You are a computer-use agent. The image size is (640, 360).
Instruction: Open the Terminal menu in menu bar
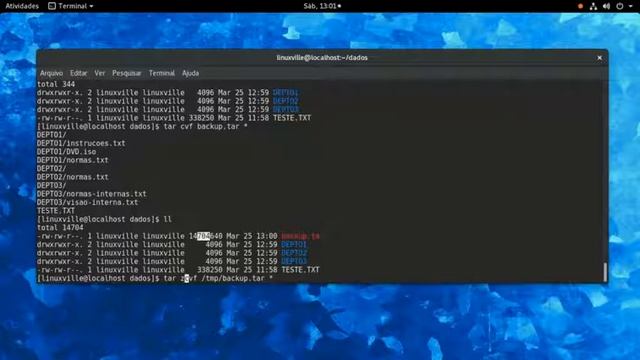point(162,73)
